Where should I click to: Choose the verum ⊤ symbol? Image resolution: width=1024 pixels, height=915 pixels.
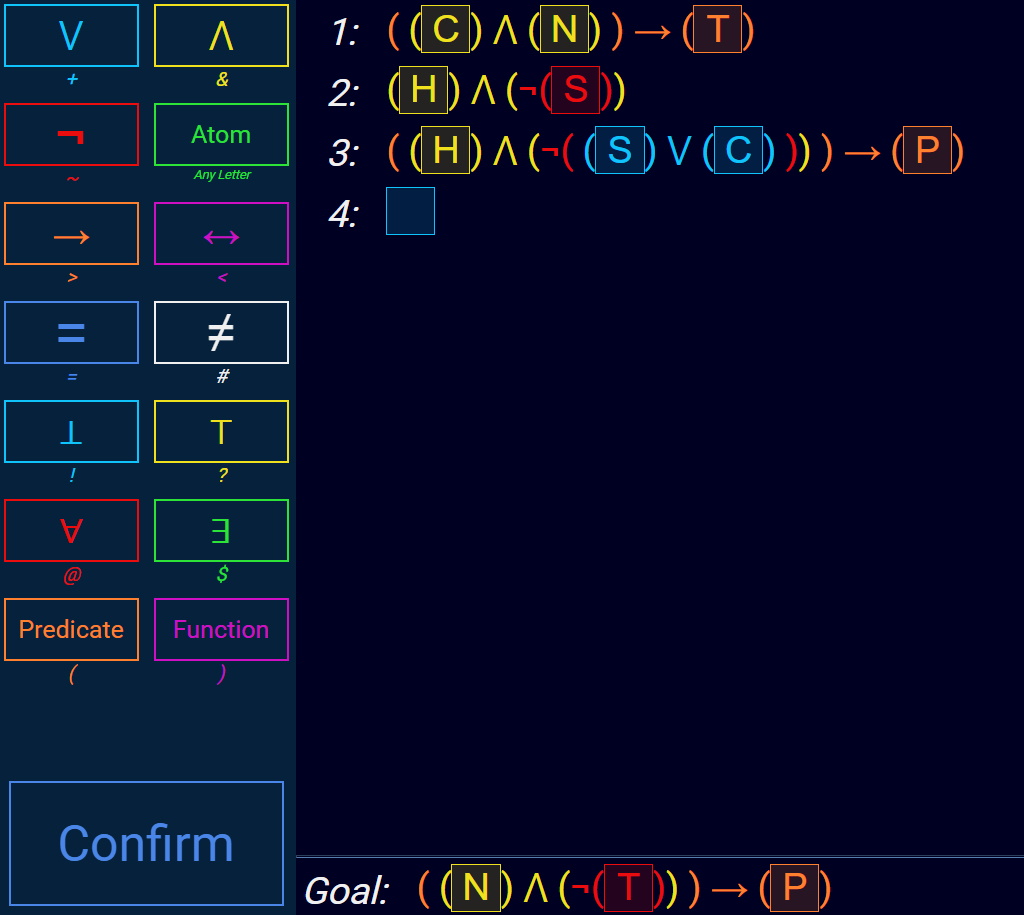221,431
